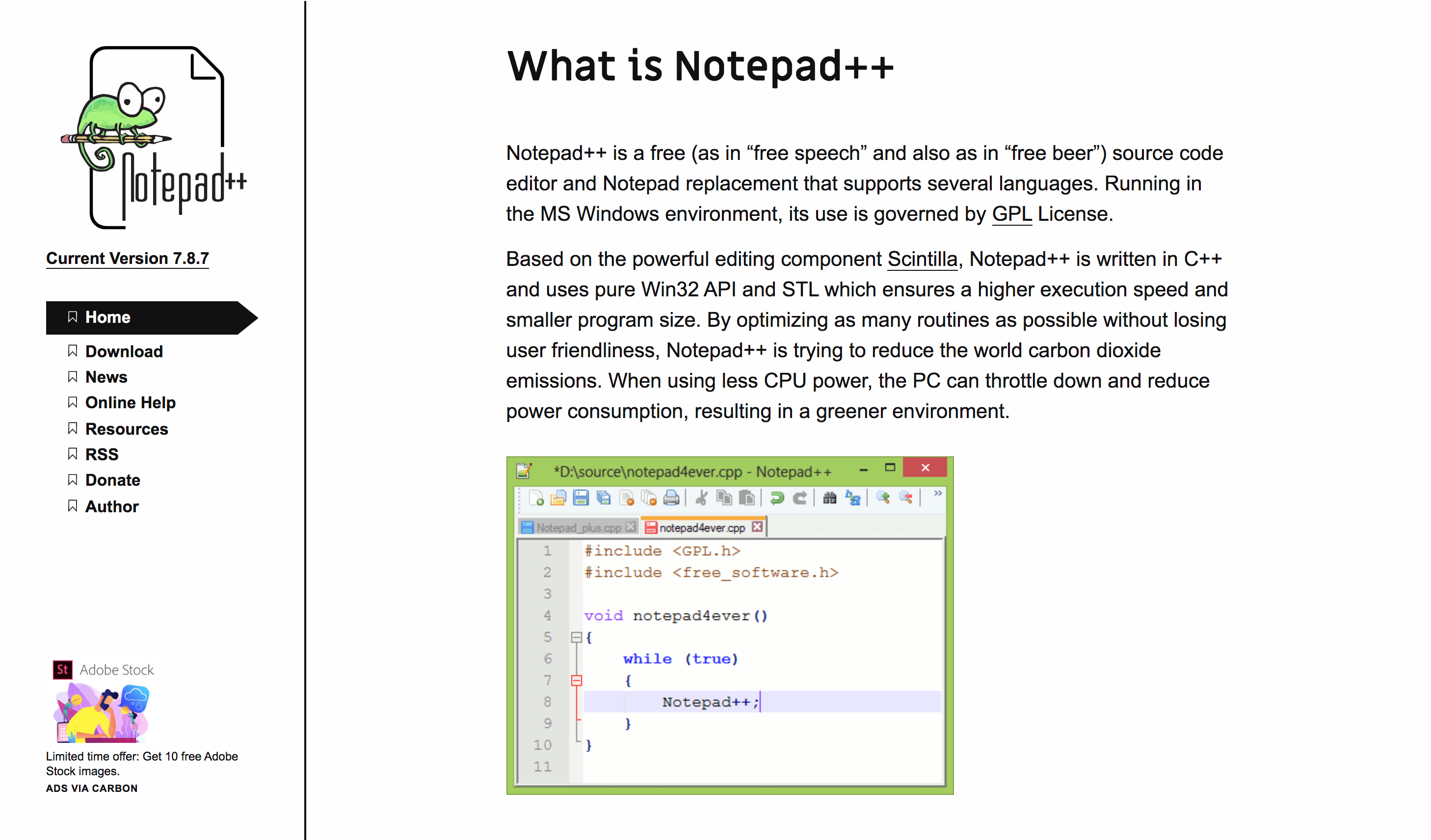
Task: Click bookmark icon beside Online Help
Action: [72, 402]
